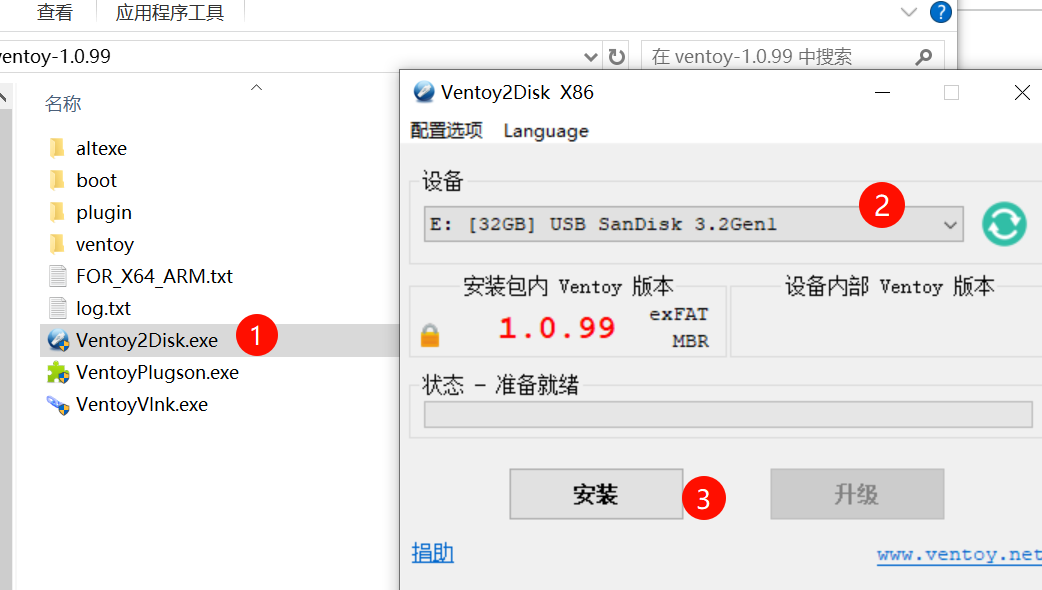
Task: Click the Explorer search box
Action: pos(792,56)
